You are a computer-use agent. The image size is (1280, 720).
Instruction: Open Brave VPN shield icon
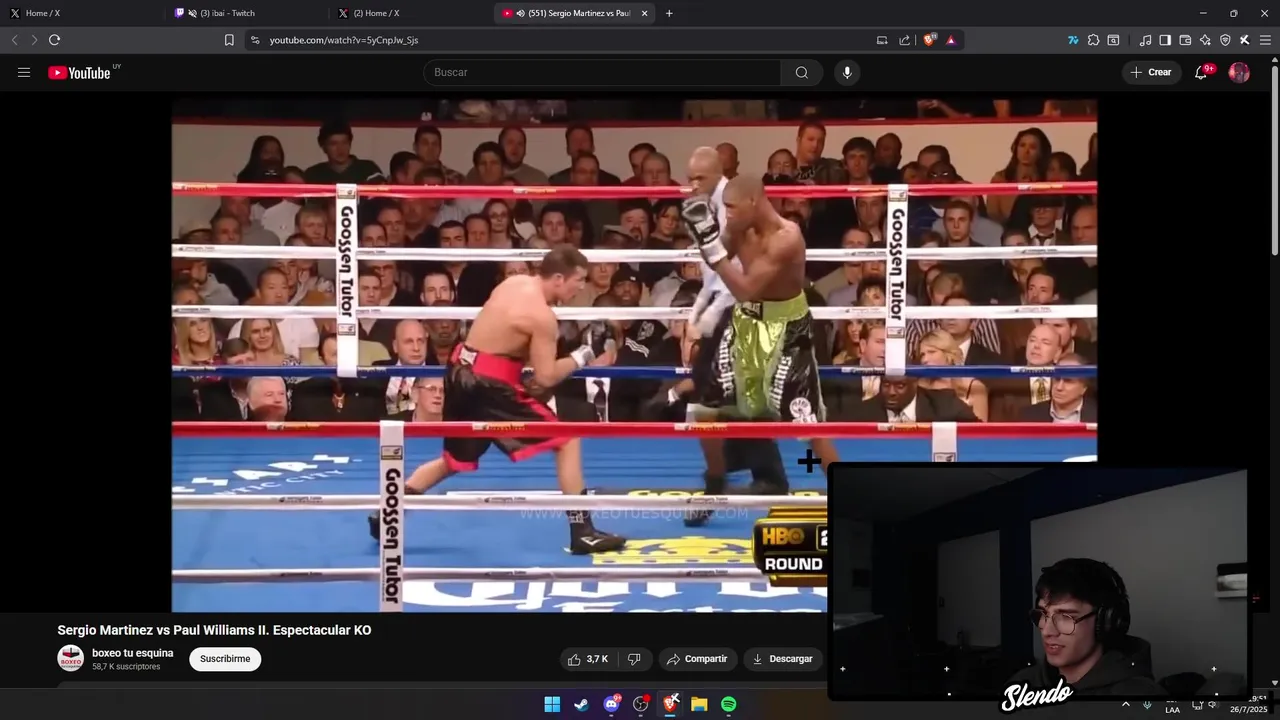[x=1225, y=40]
